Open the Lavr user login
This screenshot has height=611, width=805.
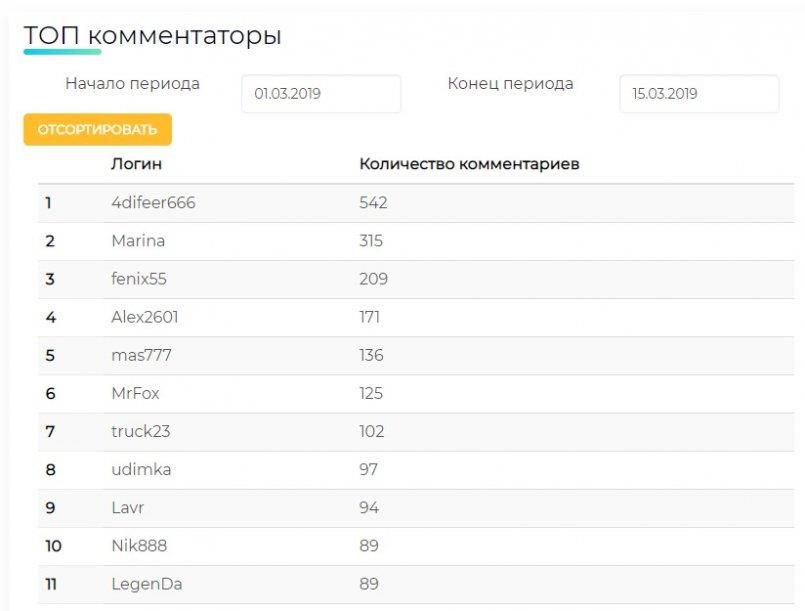[x=127, y=508]
